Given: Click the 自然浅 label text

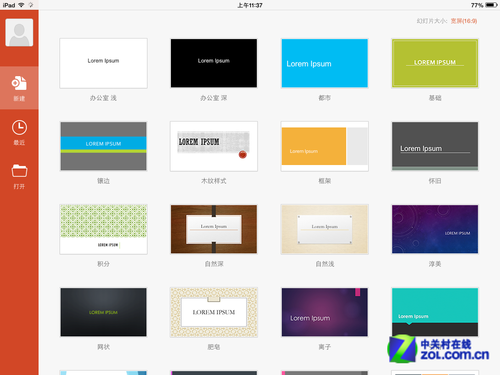Looking at the screenshot, I should tap(324, 264).
